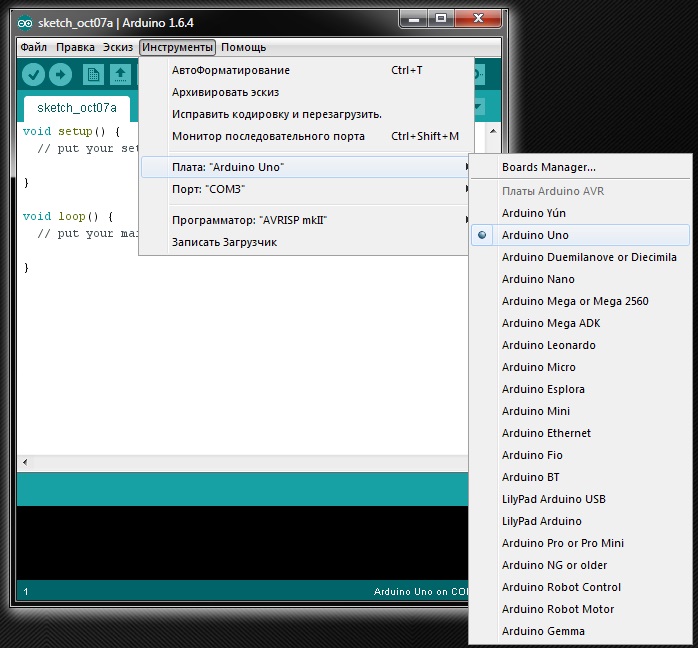Select Arduino Robot Motor board

(580, 609)
